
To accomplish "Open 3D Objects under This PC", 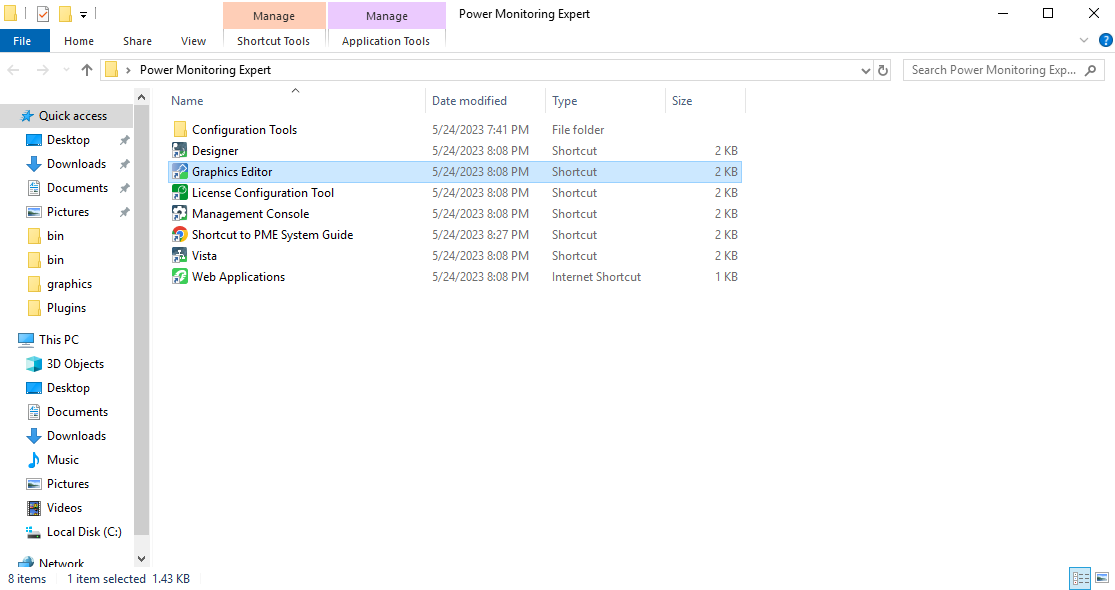I will click(x=75, y=364).
